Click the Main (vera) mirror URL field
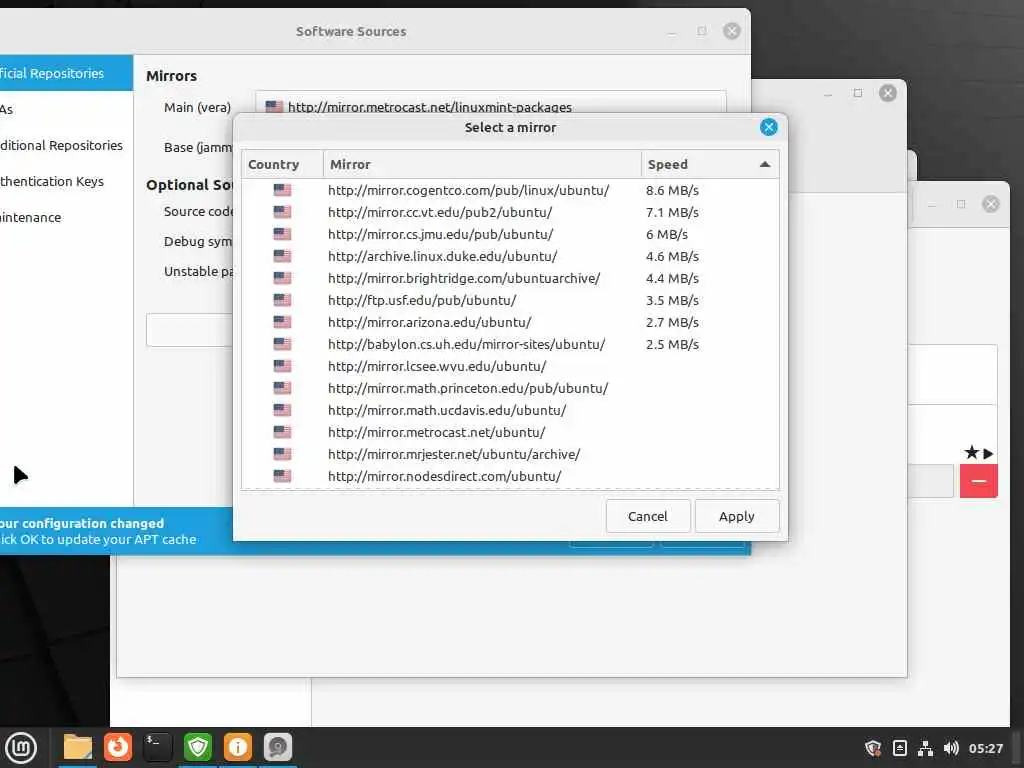Viewport: 1024px width, 768px height. click(490, 103)
